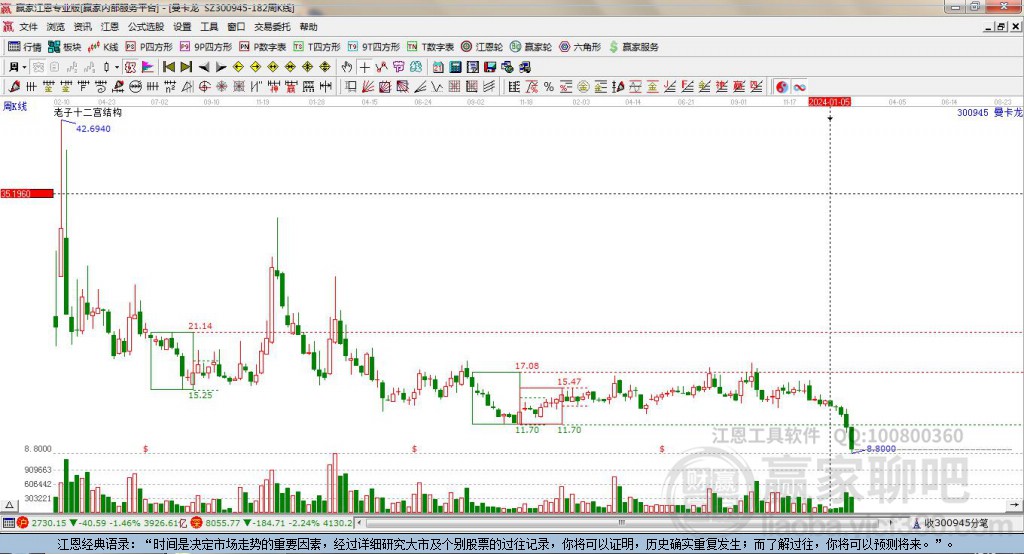Click the 42.6940 high price label

point(93,129)
